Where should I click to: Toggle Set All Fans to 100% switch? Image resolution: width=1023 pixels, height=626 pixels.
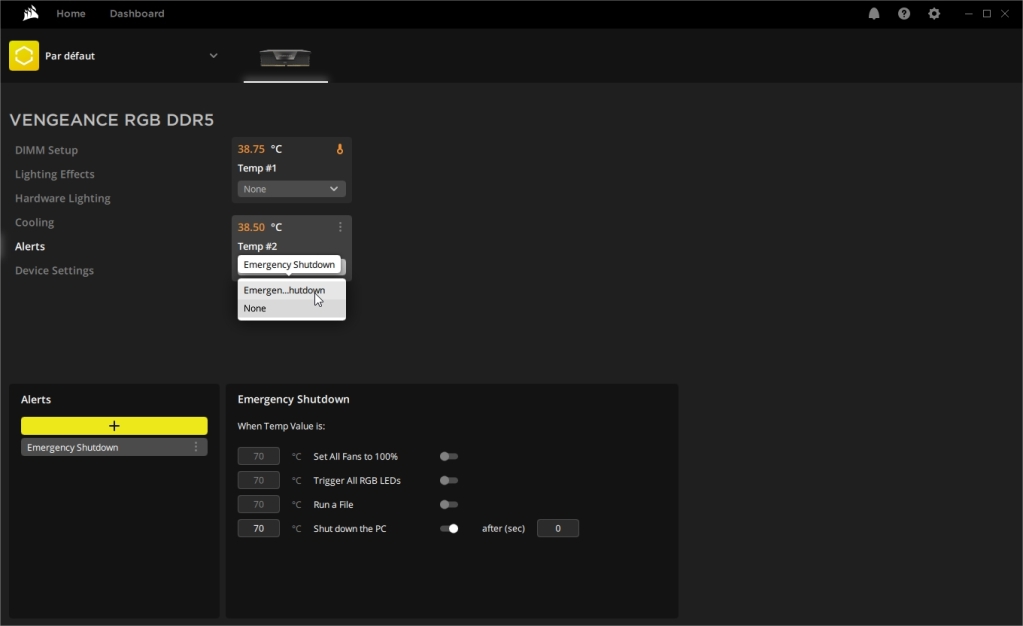point(449,456)
